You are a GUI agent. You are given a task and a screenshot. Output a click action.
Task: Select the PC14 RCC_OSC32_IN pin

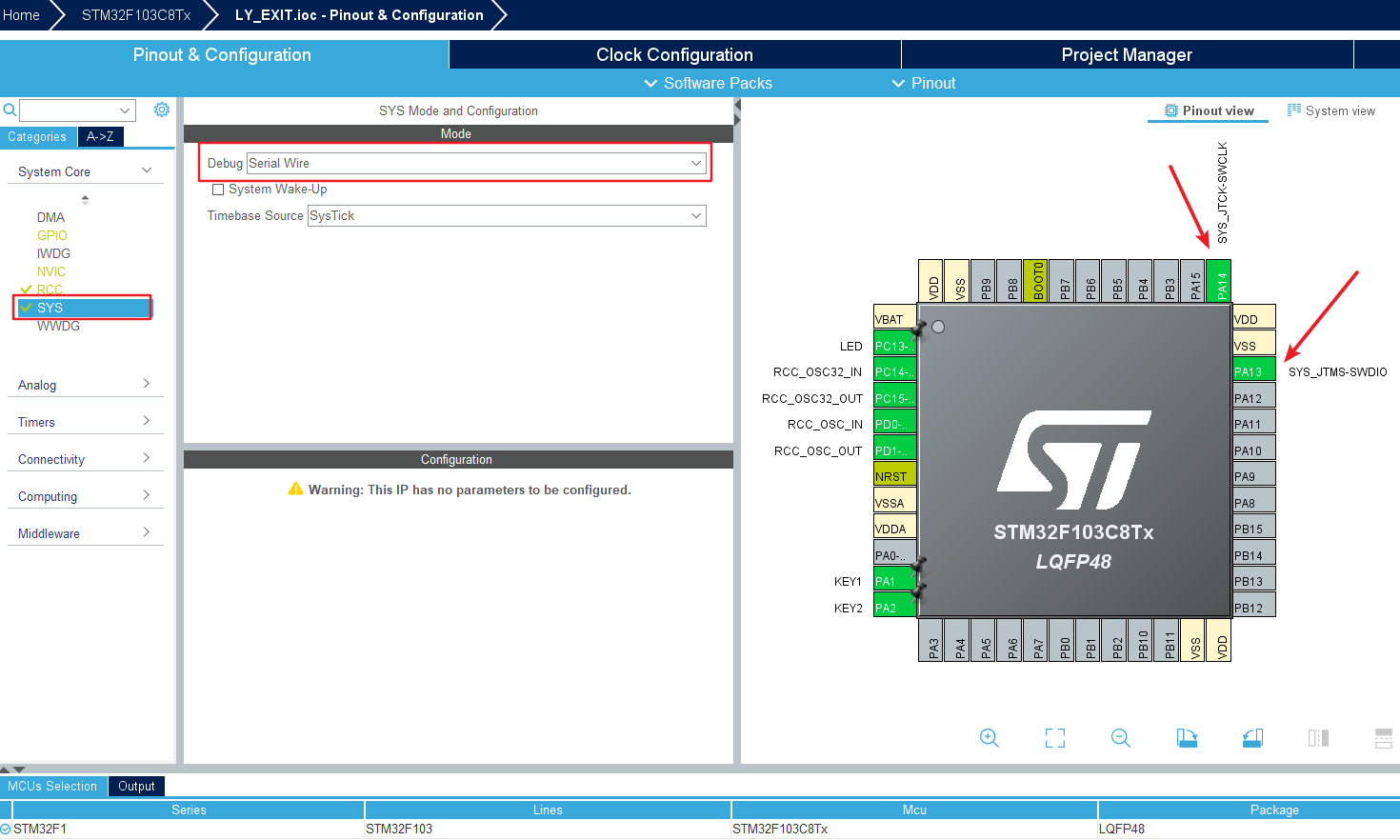click(x=894, y=371)
